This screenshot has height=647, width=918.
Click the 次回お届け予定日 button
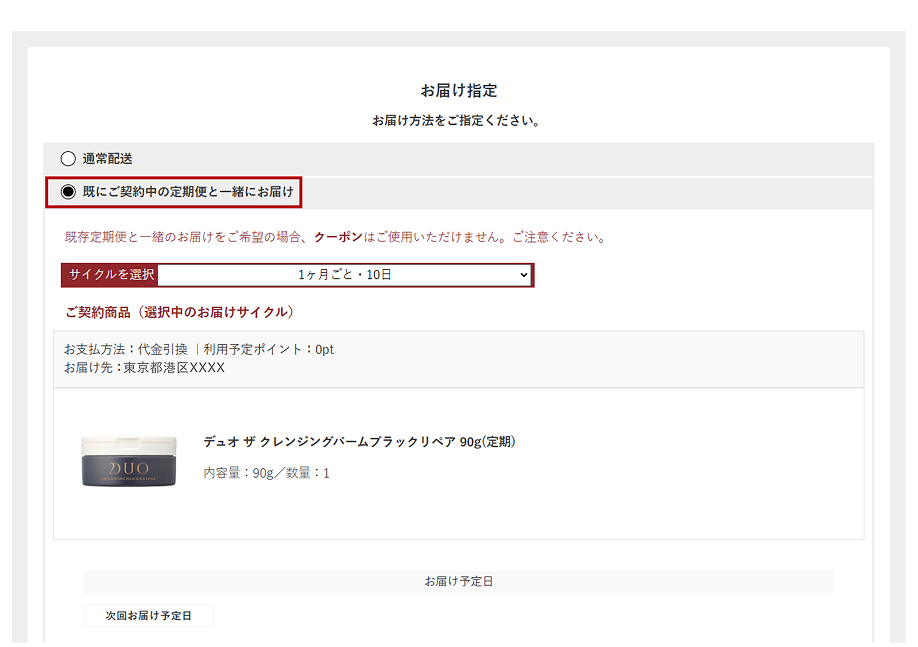pyautogui.click(x=148, y=616)
